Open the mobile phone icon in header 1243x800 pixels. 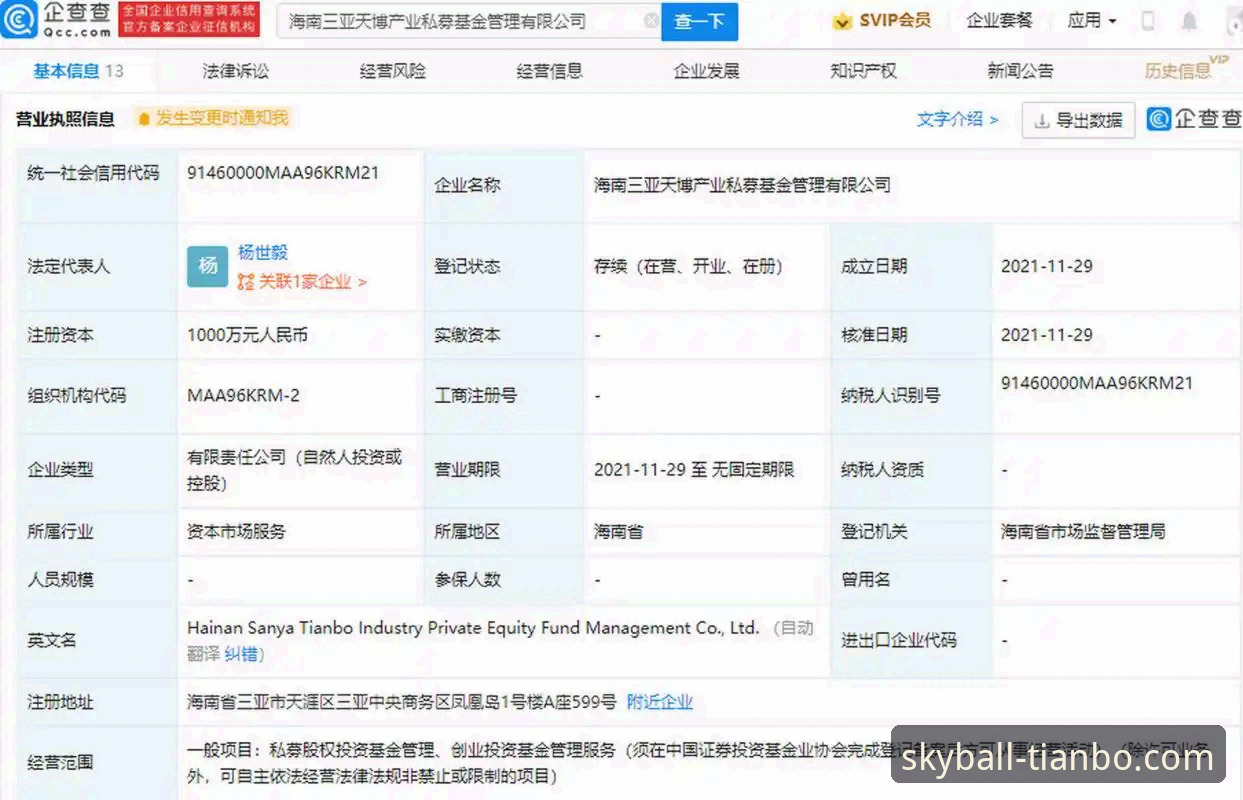click(1148, 20)
